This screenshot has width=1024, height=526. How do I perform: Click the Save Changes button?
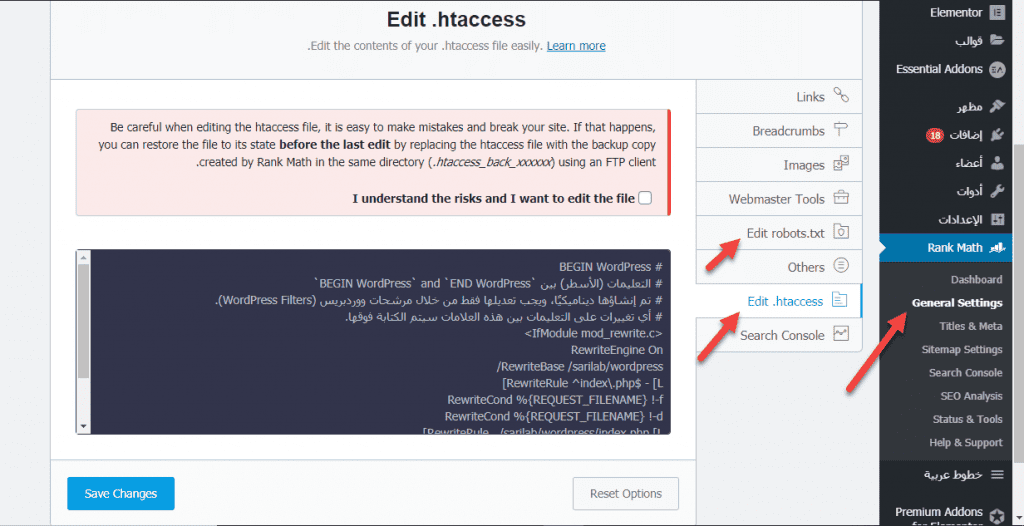pyautogui.click(x=120, y=493)
